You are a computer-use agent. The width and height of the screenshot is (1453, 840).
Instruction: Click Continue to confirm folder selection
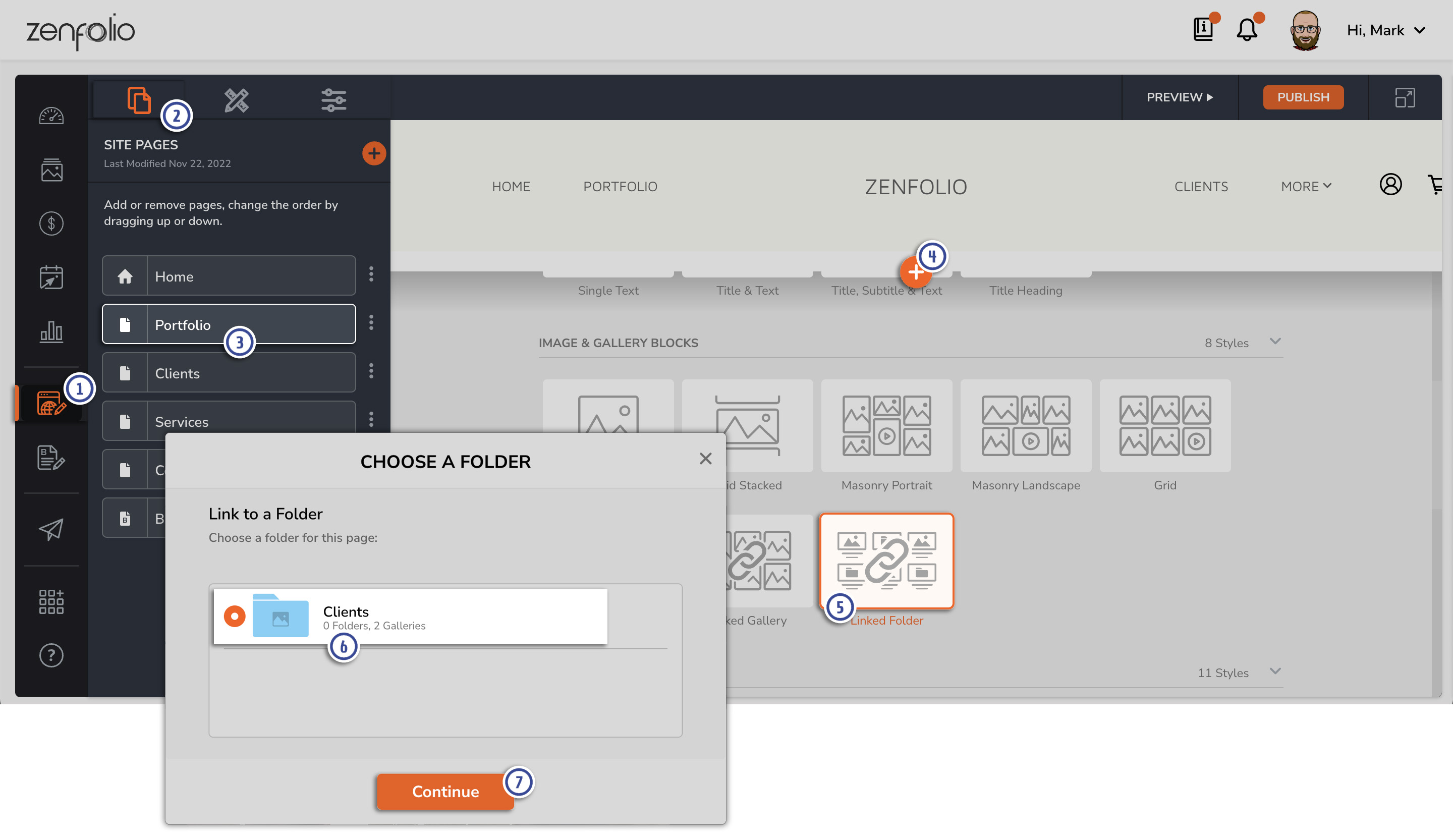pos(445,791)
